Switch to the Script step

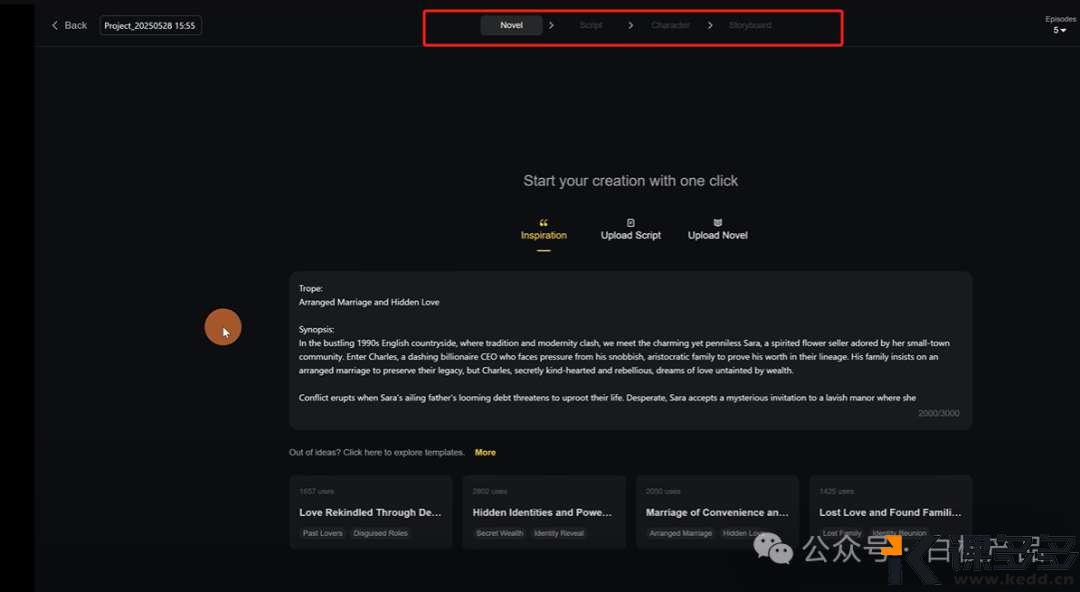(x=591, y=25)
